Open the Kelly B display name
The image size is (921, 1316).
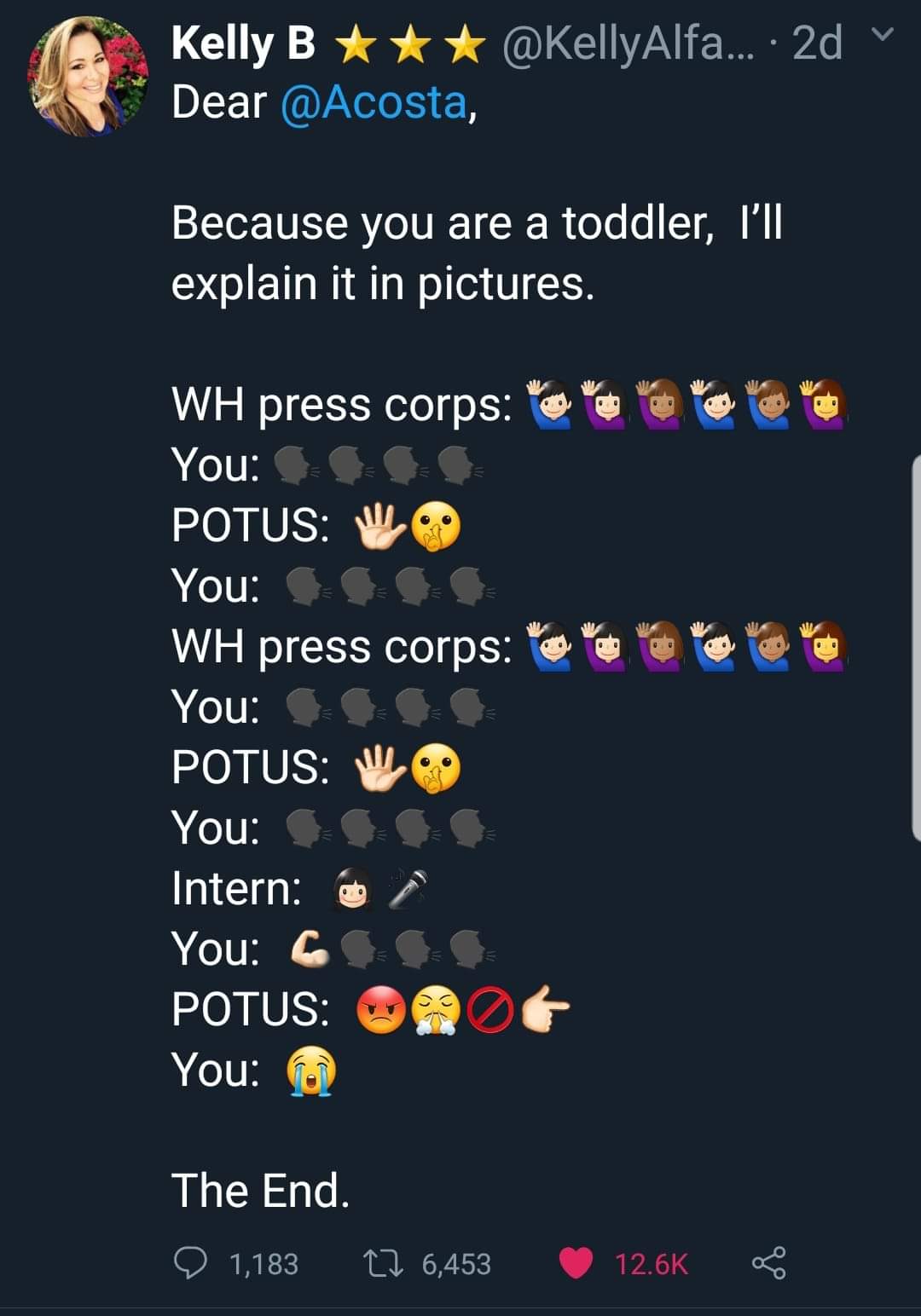click(x=243, y=43)
